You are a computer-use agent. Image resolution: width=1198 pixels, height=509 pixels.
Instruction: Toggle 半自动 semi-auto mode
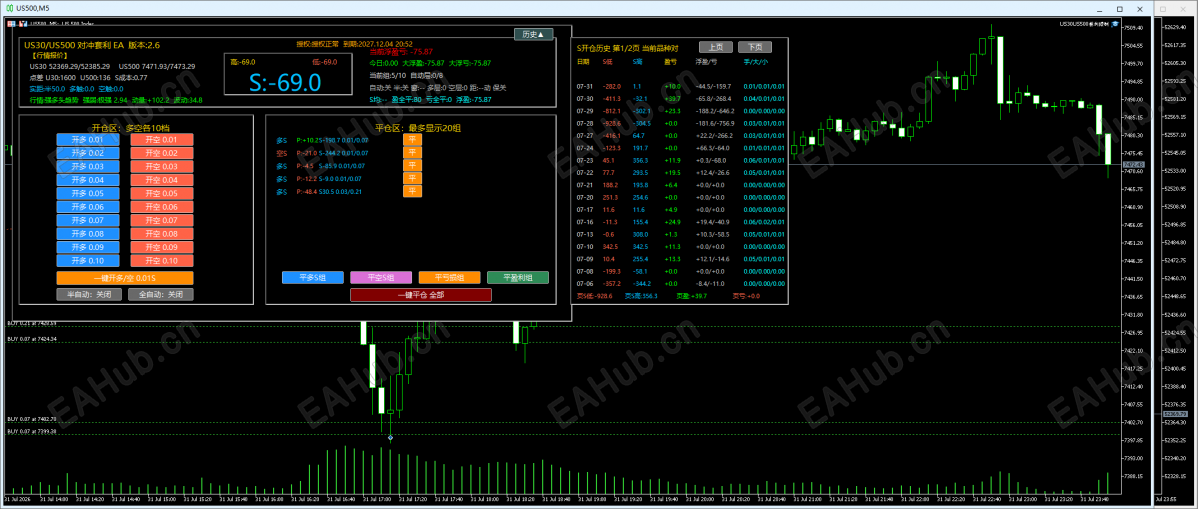(89, 294)
